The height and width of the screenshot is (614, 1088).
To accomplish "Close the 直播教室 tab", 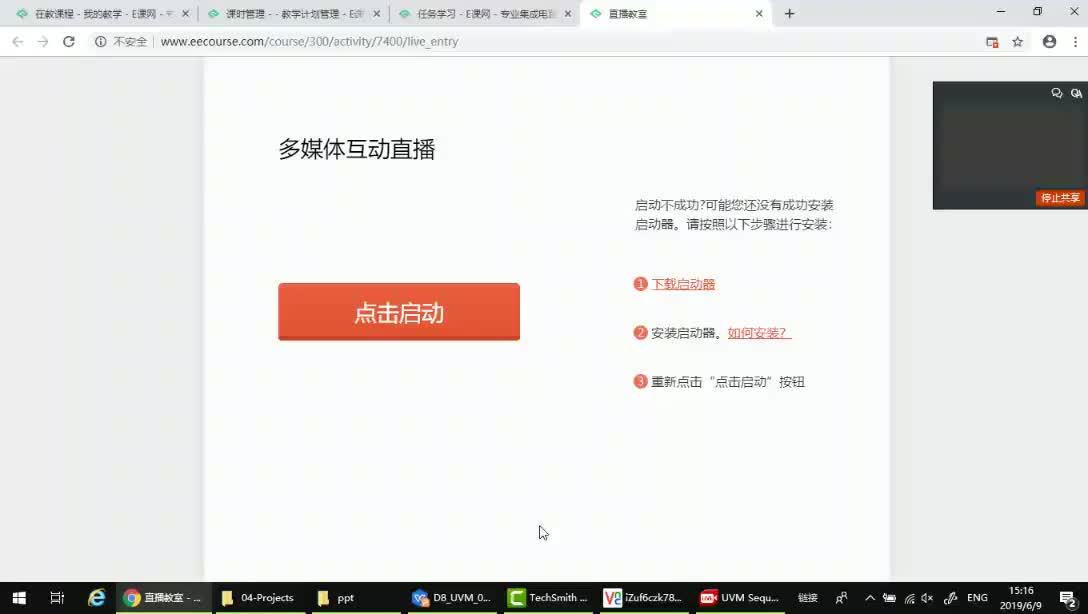I will (759, 14).
